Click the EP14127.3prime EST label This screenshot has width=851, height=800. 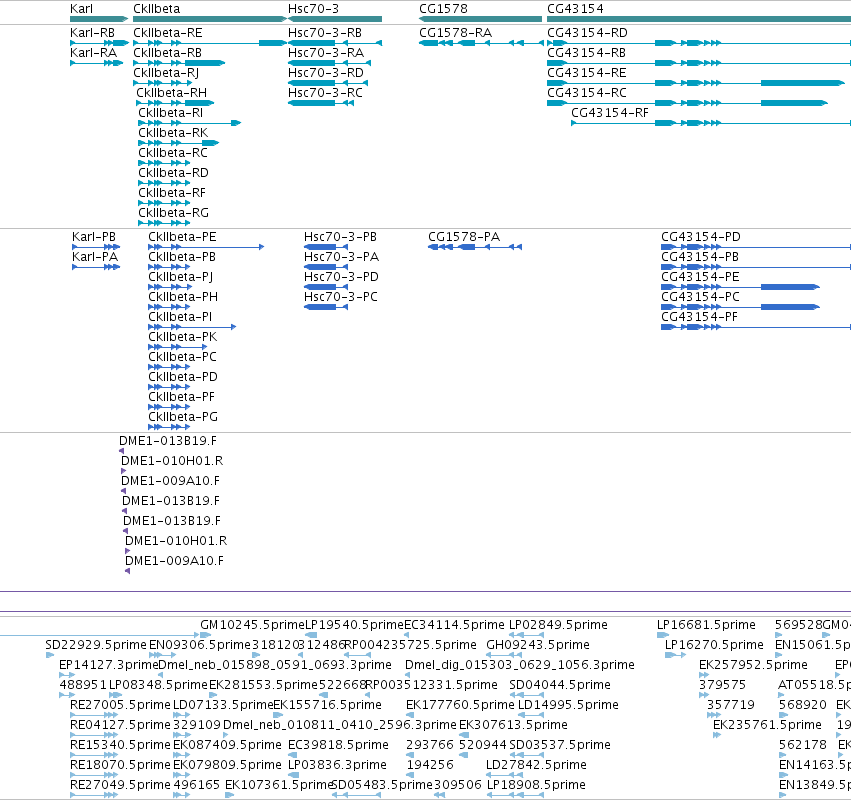[x=108, y=665]
